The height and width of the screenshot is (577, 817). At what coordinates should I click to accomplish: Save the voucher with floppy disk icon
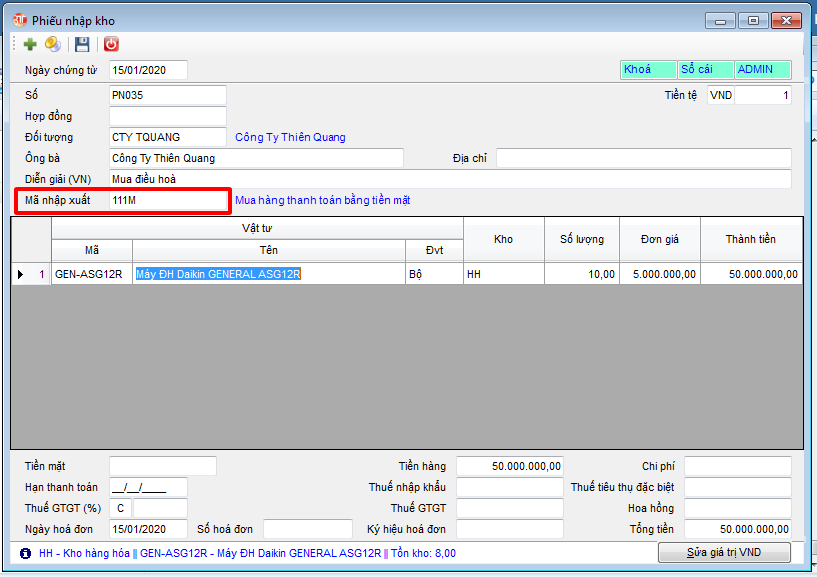(x=82, y=44)
